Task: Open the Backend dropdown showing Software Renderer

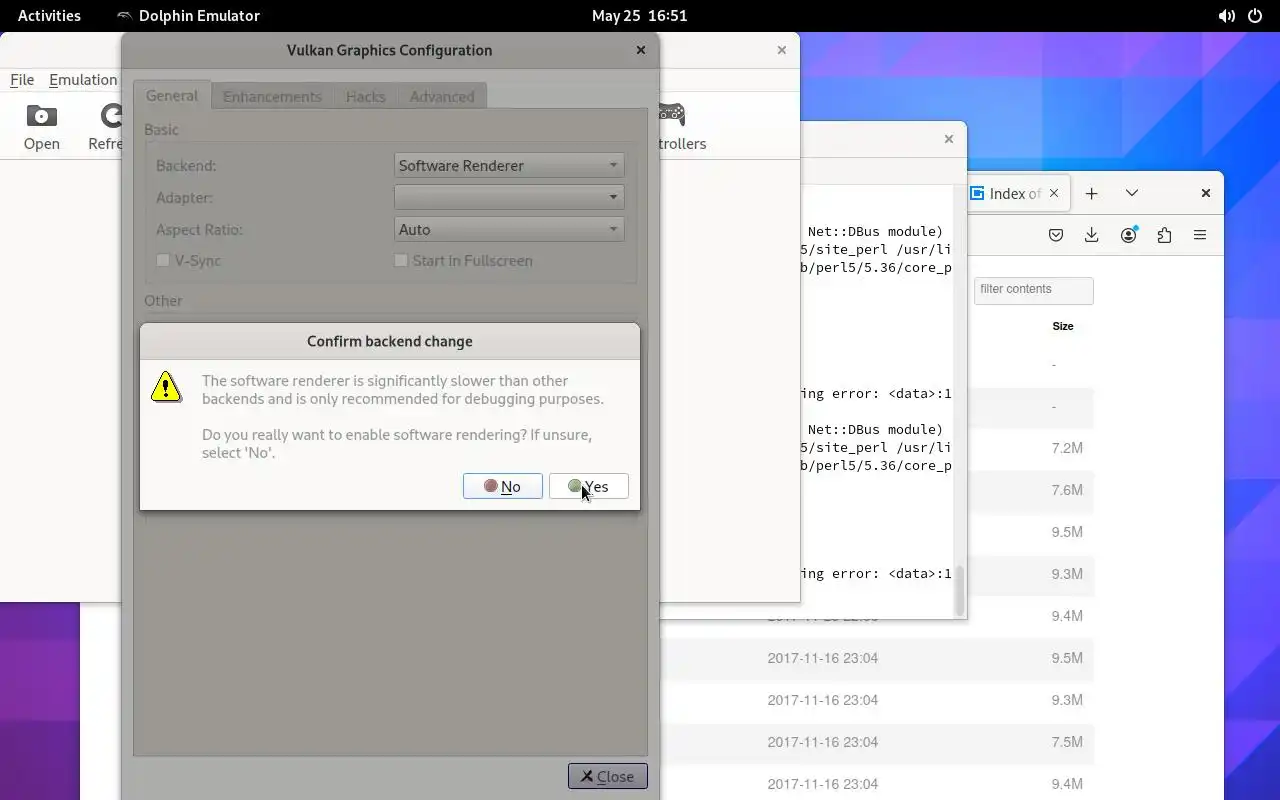Action: [x=509, y=166]
